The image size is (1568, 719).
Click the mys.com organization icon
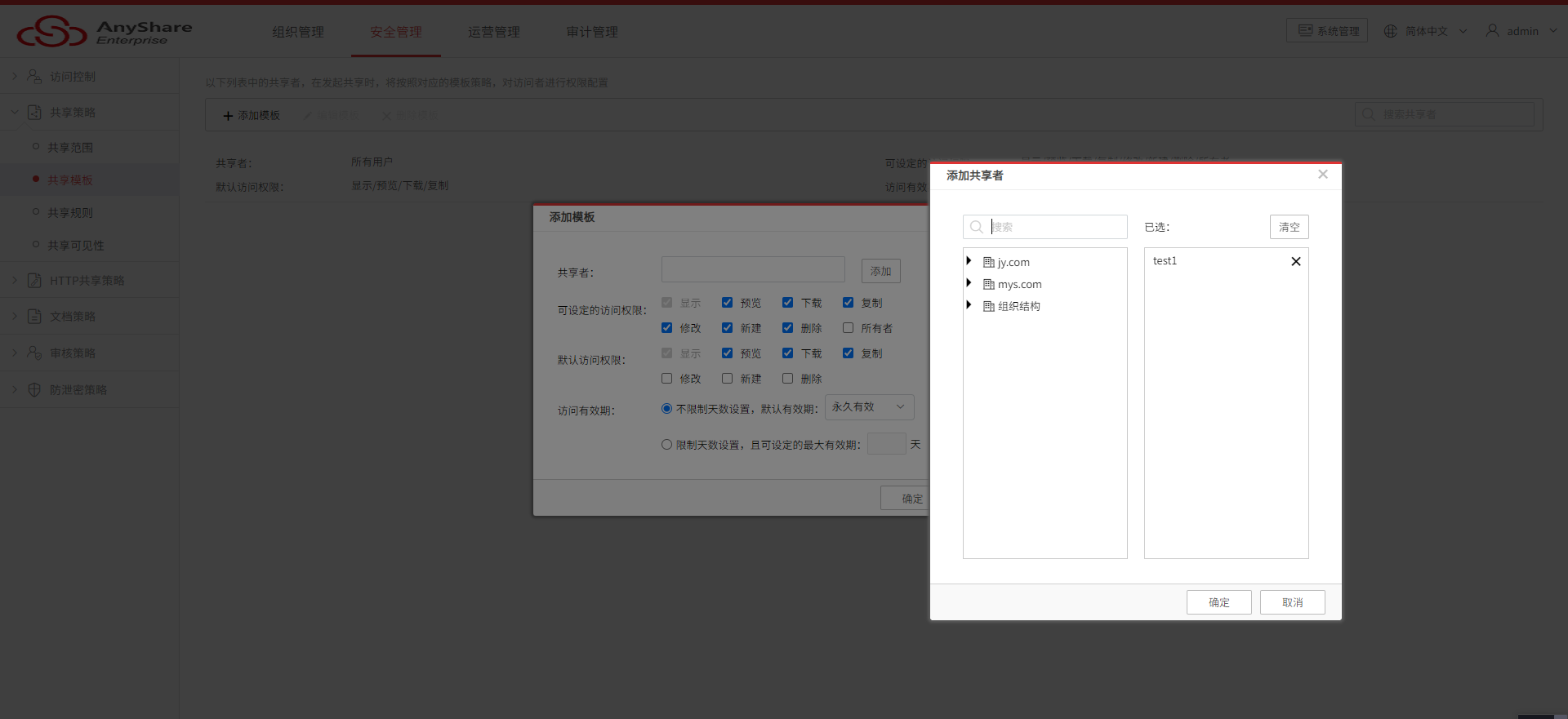988,284
